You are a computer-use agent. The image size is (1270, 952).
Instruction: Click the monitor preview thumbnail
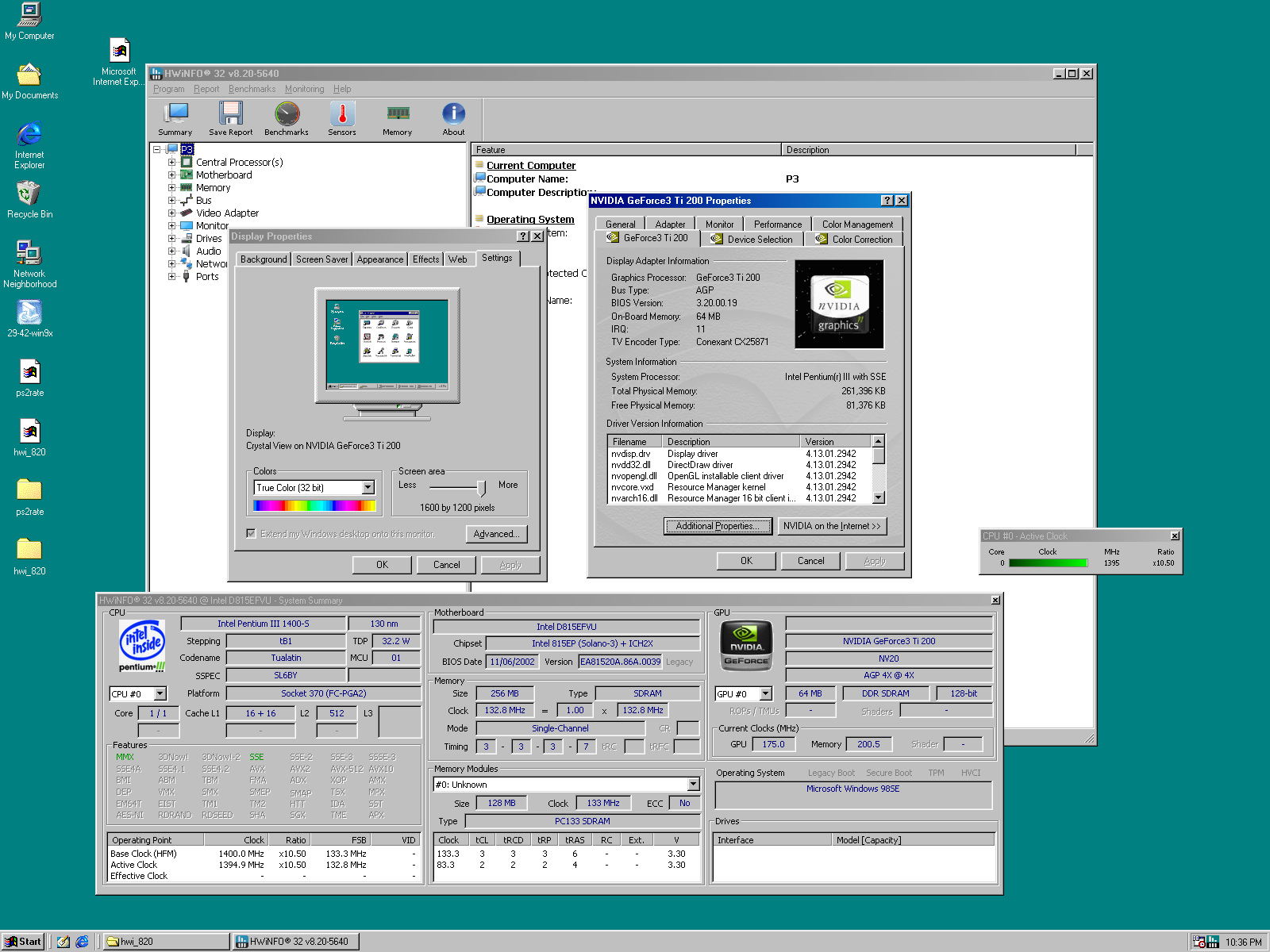click(387, 345)
